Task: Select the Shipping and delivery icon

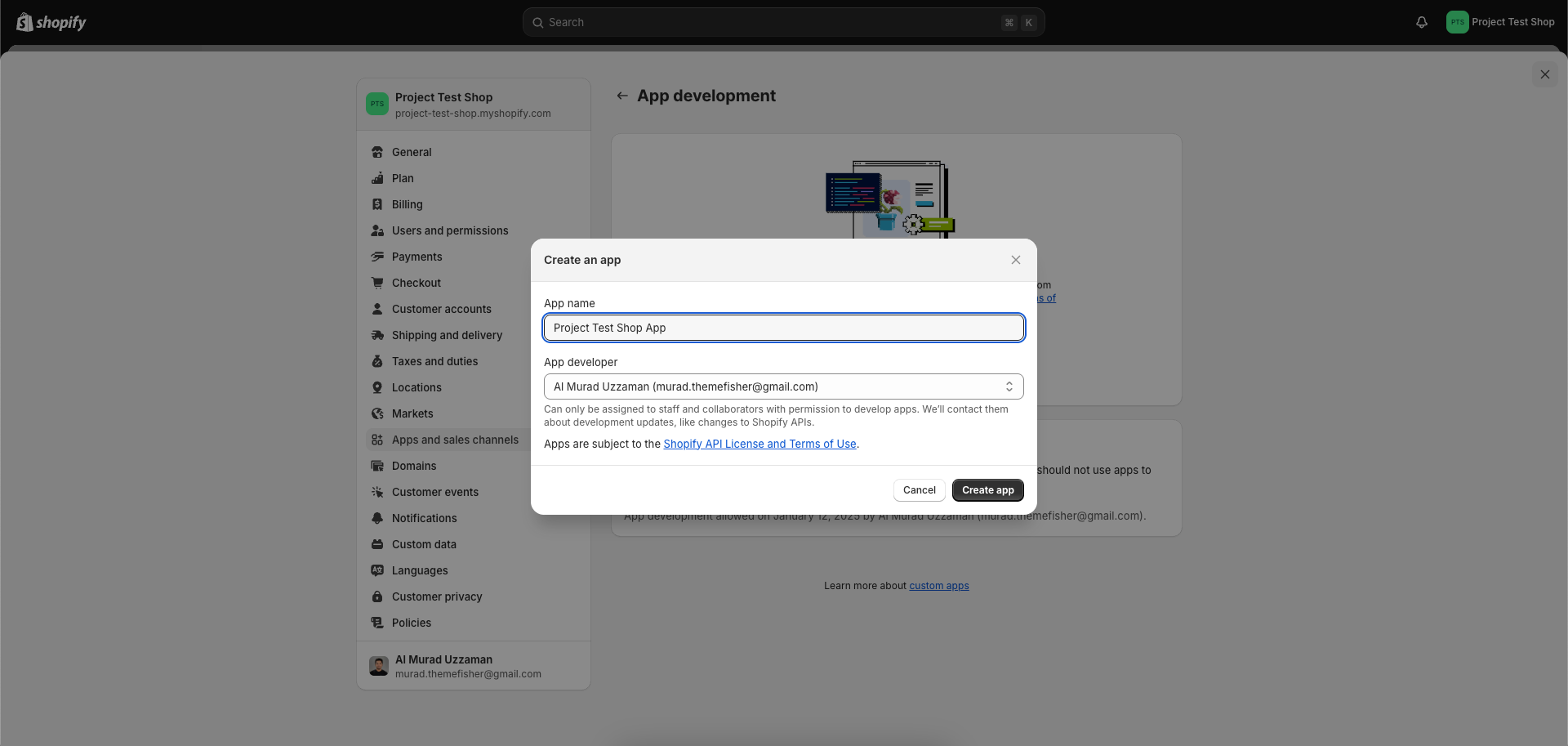Action: (376, 335)
